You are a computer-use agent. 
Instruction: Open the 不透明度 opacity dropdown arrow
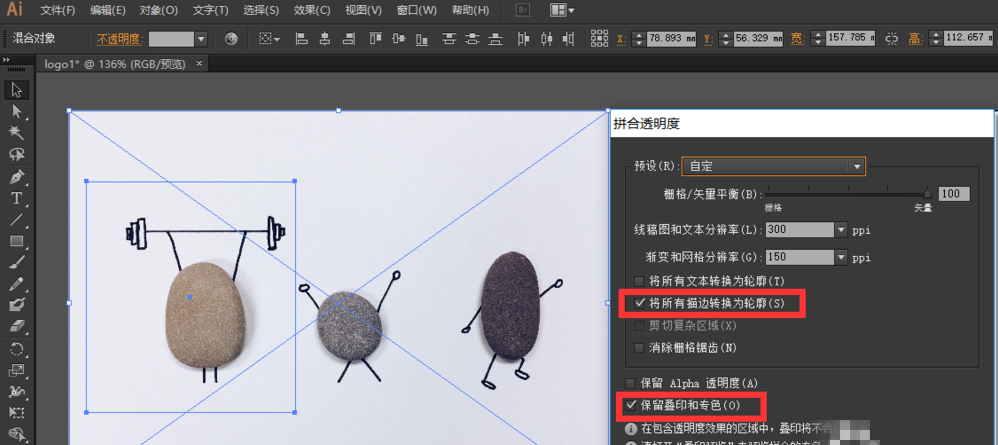(x=201, y=39)
